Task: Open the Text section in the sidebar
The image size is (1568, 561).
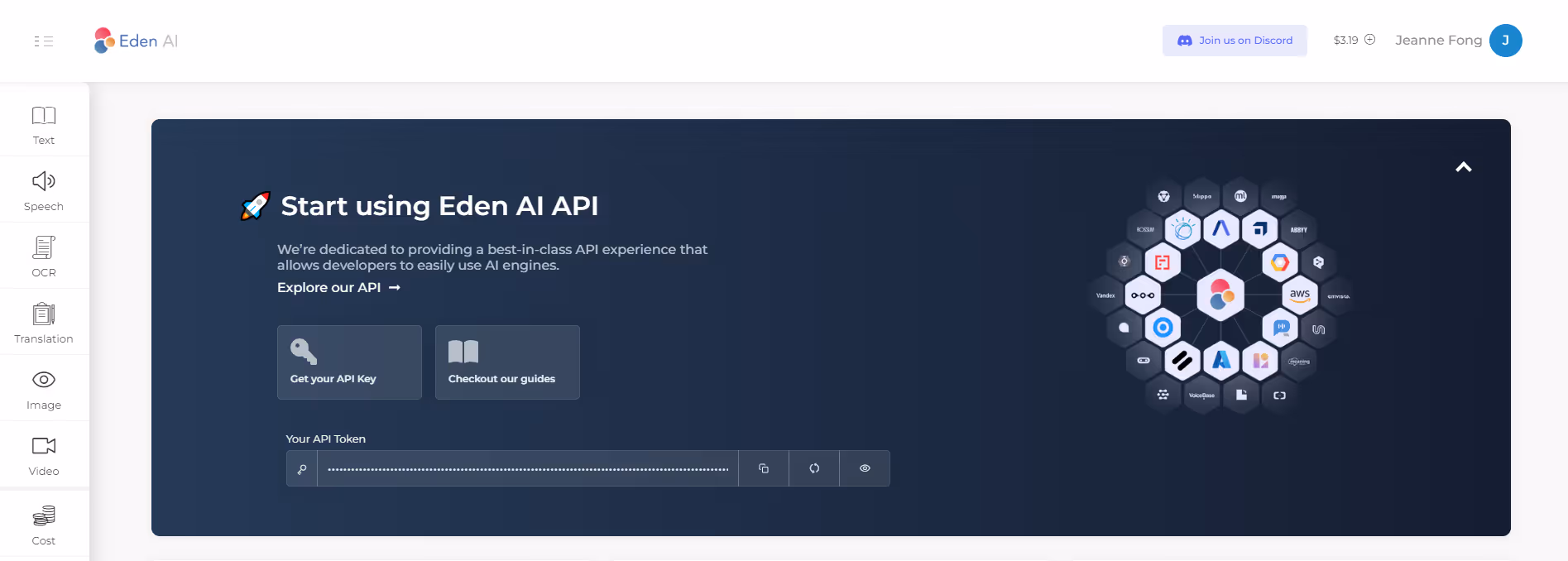Action: tap(44, 126)
